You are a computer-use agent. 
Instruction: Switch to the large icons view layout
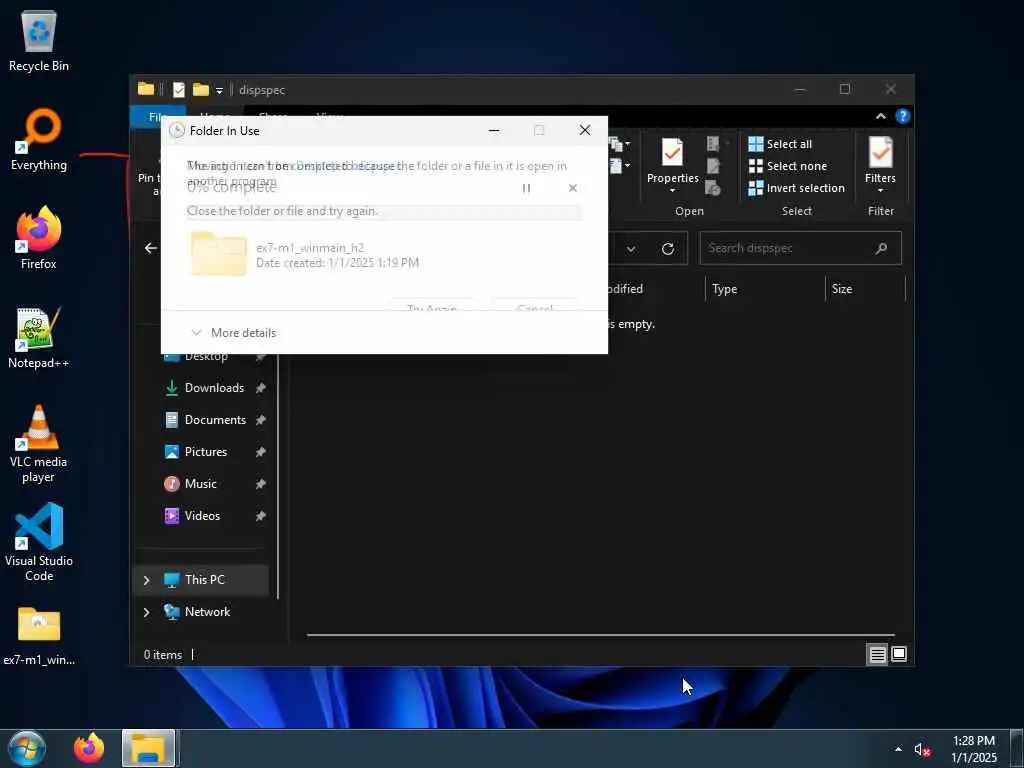(899, 654)
